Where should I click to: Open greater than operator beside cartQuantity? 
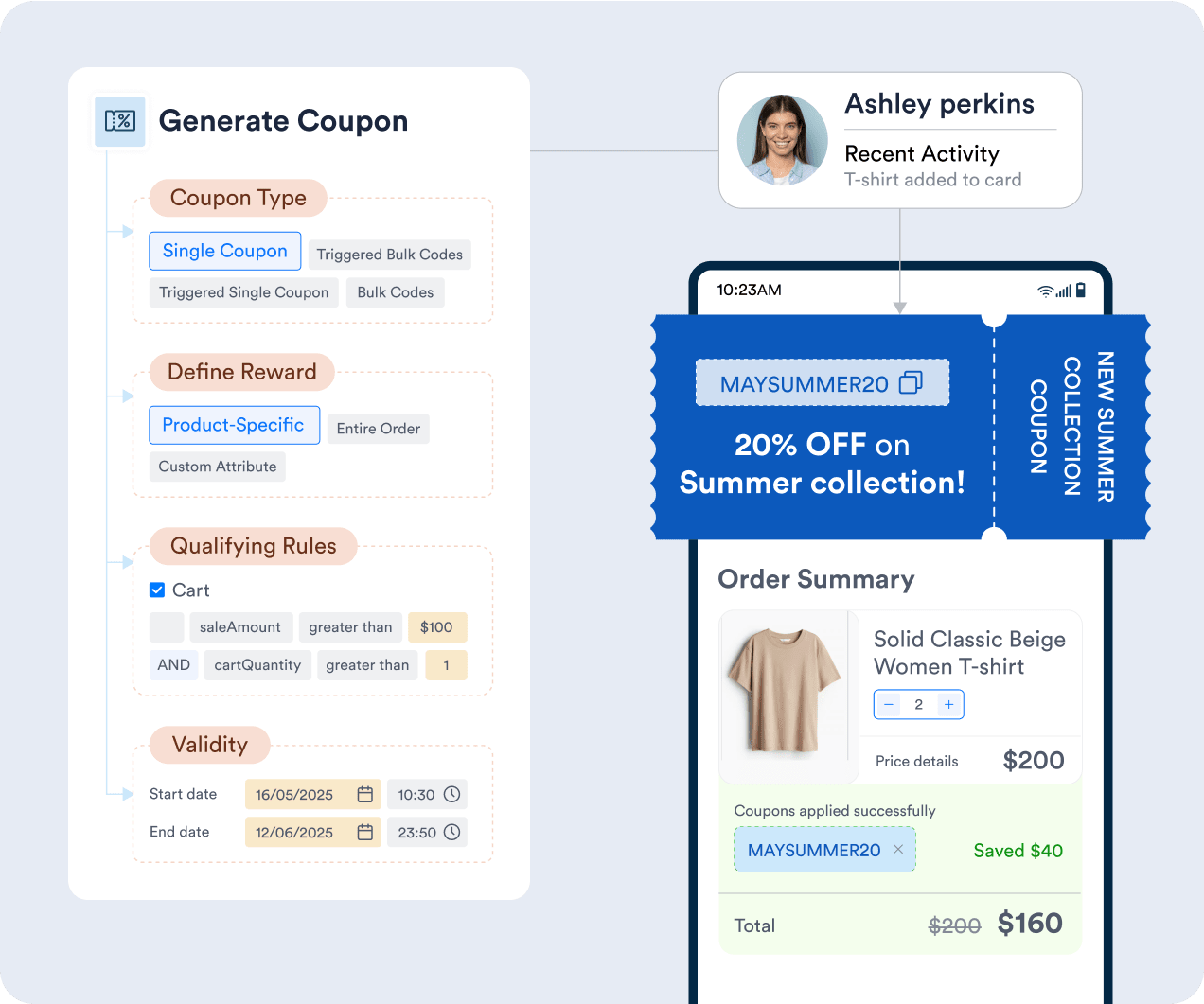pyautogui.click(x=367, y=665)
